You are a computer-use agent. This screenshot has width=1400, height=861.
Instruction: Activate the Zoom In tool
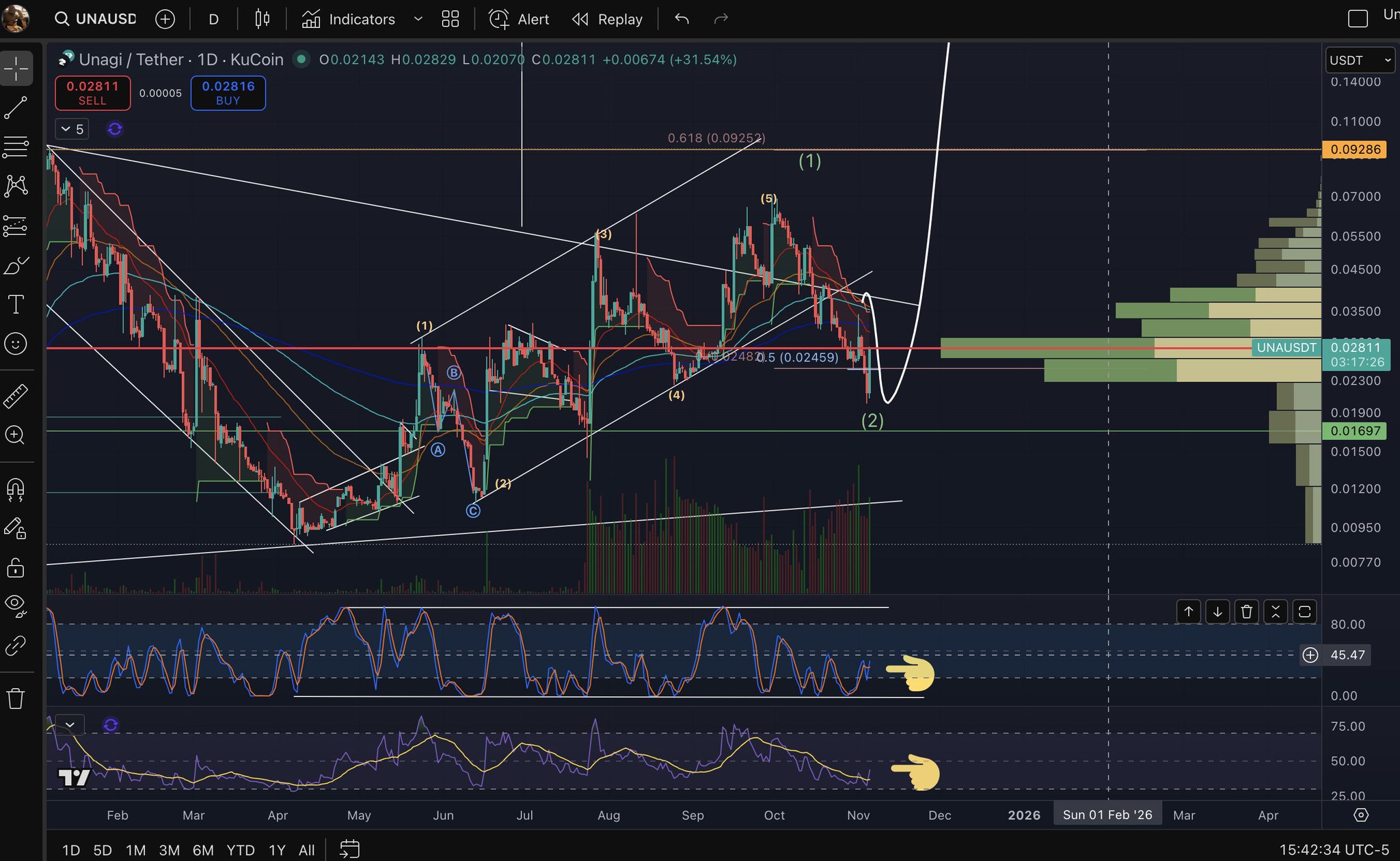pyautogui.click(x=16, y=435)
